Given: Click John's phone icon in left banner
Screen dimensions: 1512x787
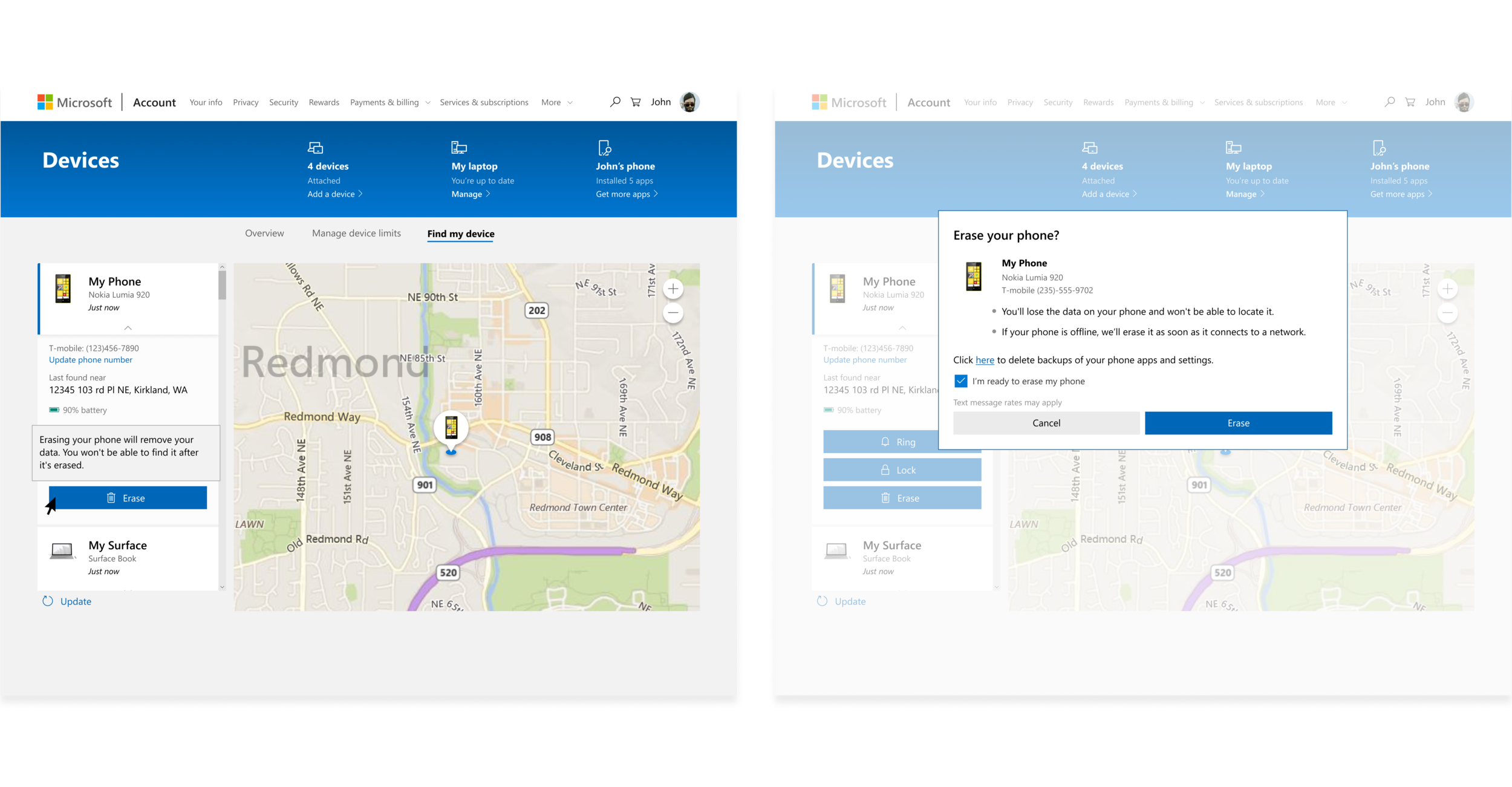Looking at the screenshot, I should coord(604,148).
